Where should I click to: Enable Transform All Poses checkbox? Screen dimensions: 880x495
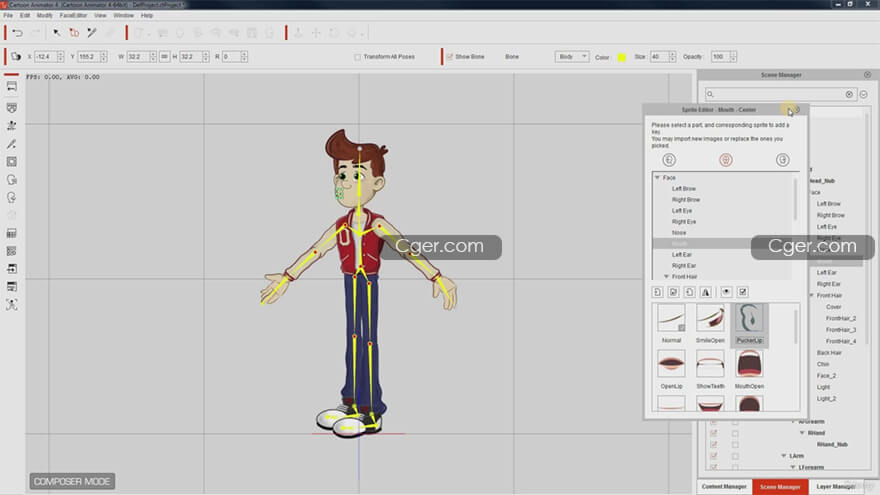coord(358,57)
